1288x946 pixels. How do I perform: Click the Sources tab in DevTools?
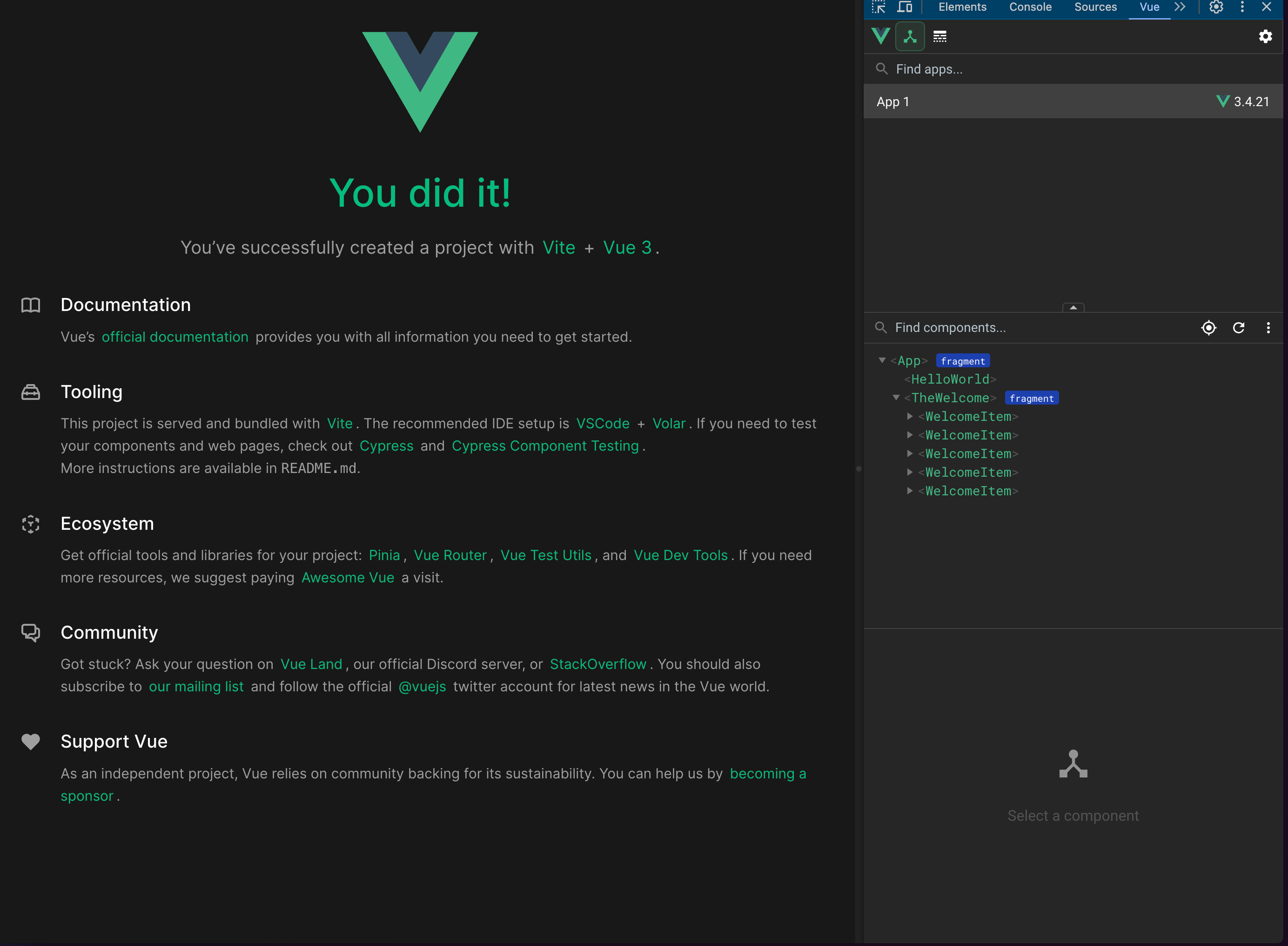1095,8
